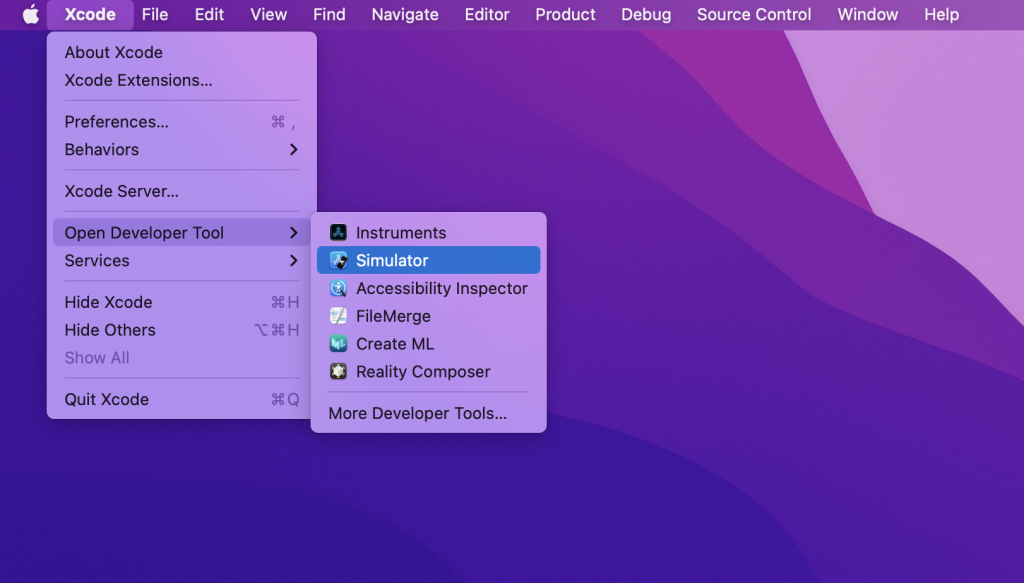
Task: Expand the Services submenu chevron
Action: (294, 260)
